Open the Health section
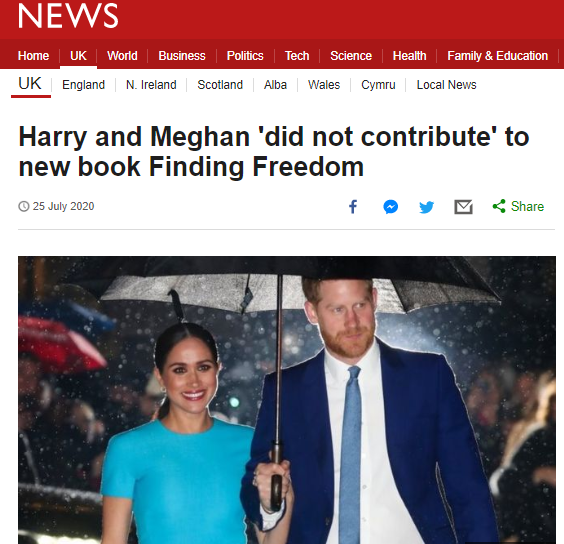564x544 pixels. point(410,56)
